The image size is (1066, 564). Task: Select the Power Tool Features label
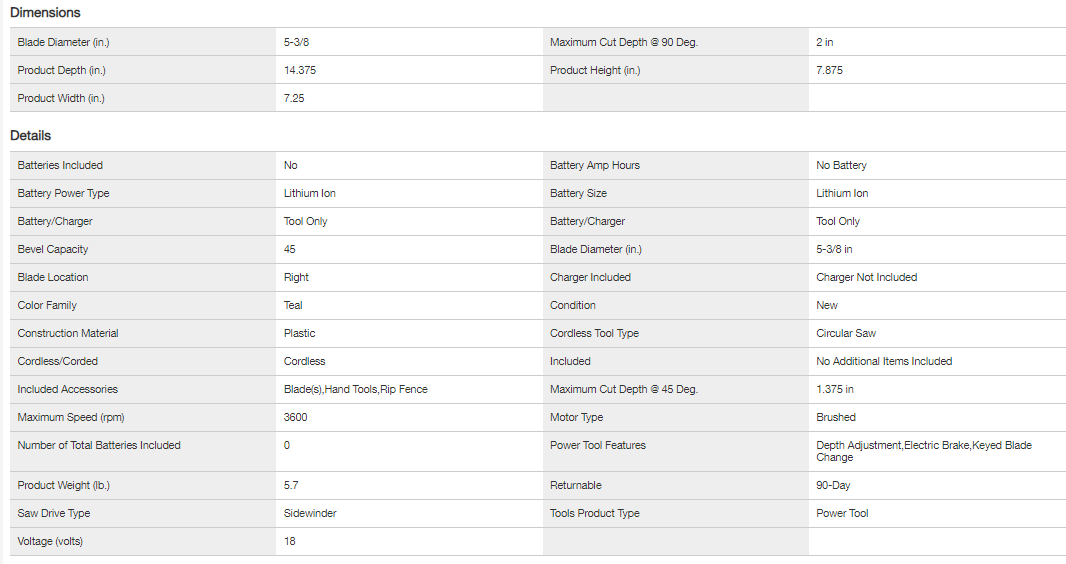598,445
